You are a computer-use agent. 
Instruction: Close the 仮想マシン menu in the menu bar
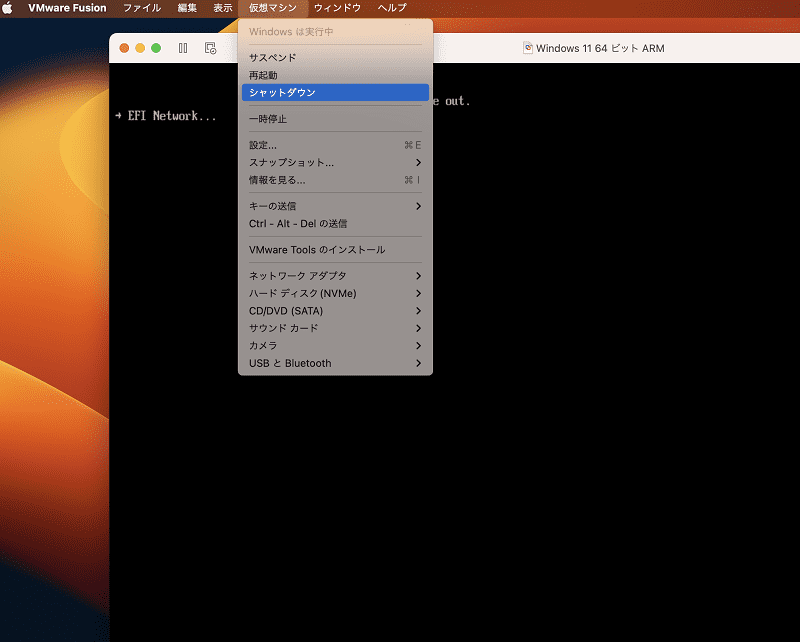coord(272,8)
